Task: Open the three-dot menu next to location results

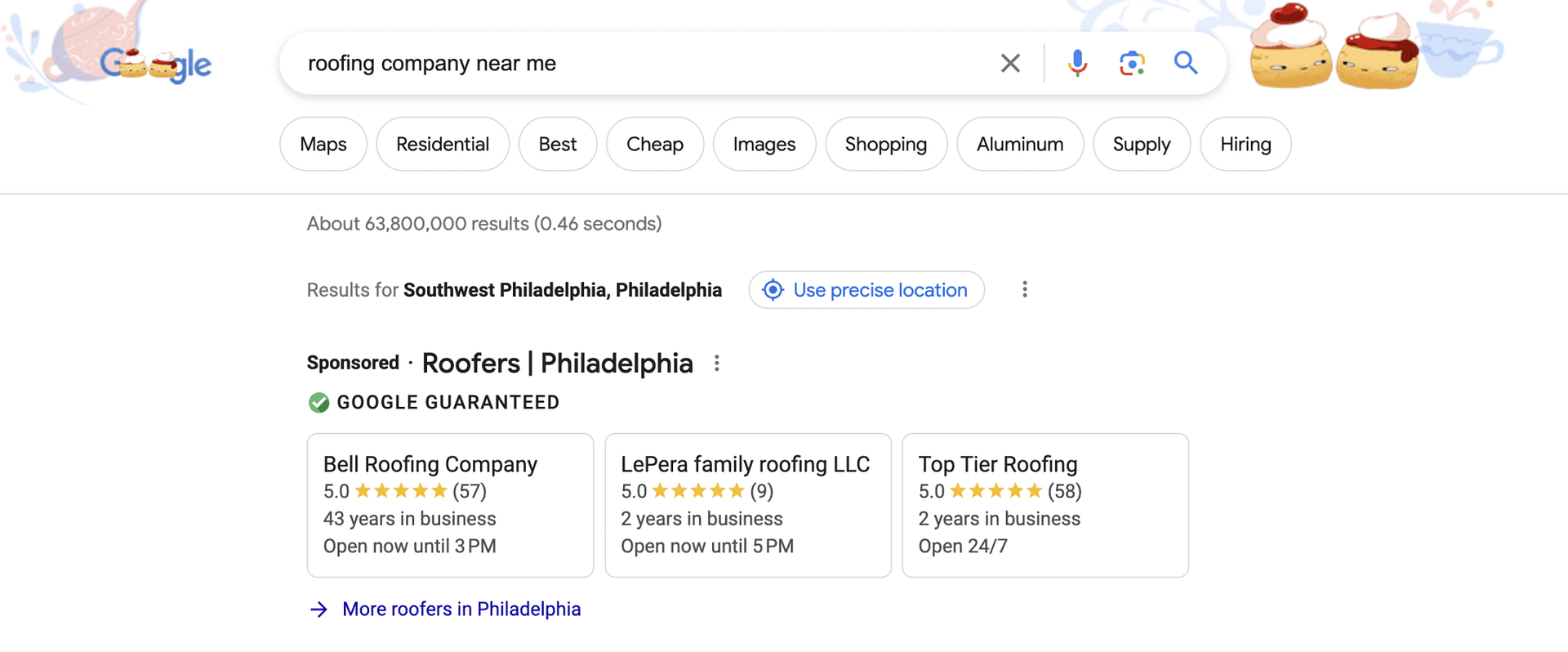Action: (x=1024, y=289)
